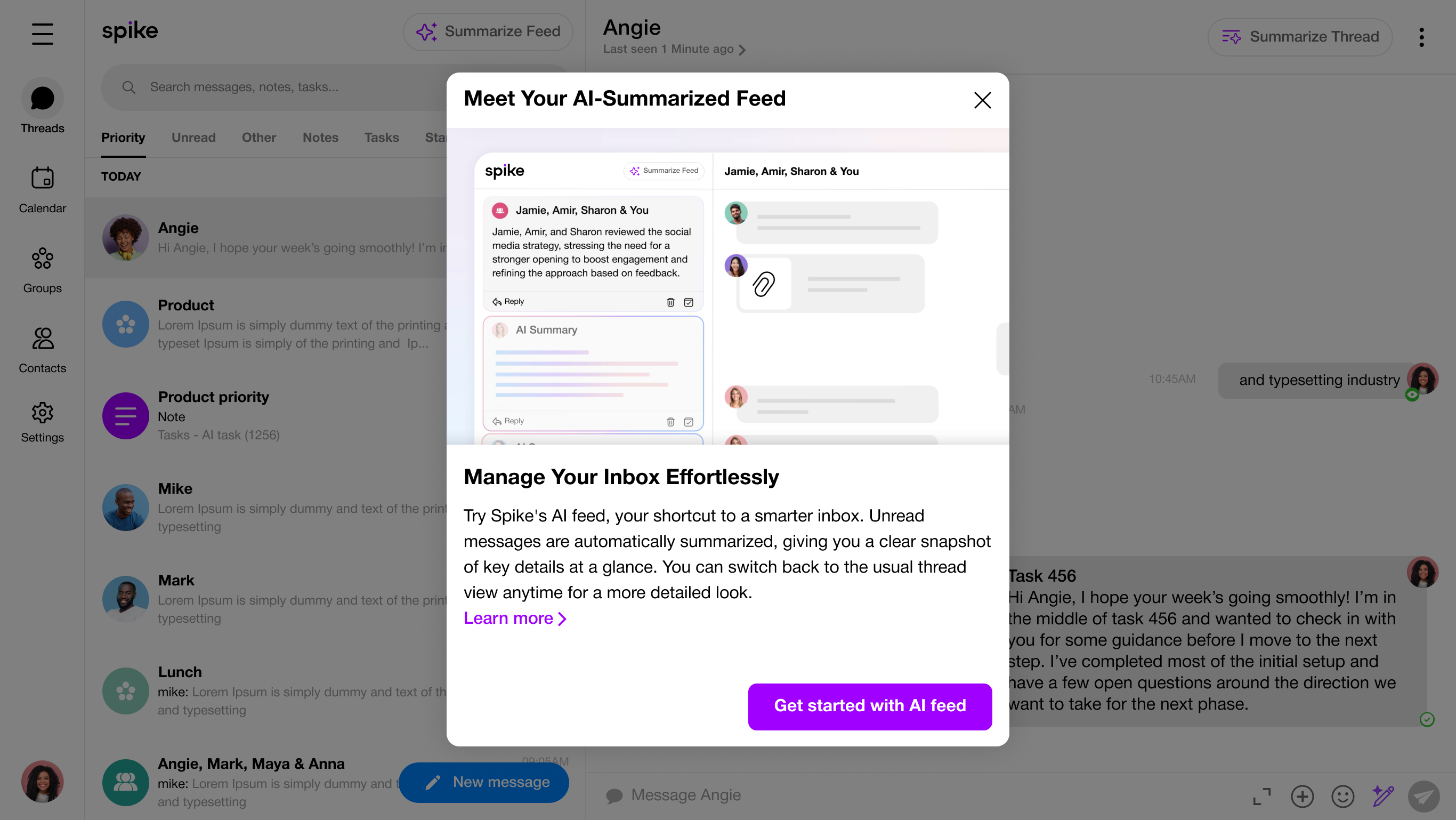Click the emoji picker icon
Image resolution: width=1456 pixels, height=820 pixels.
[x=1342, y=796]
